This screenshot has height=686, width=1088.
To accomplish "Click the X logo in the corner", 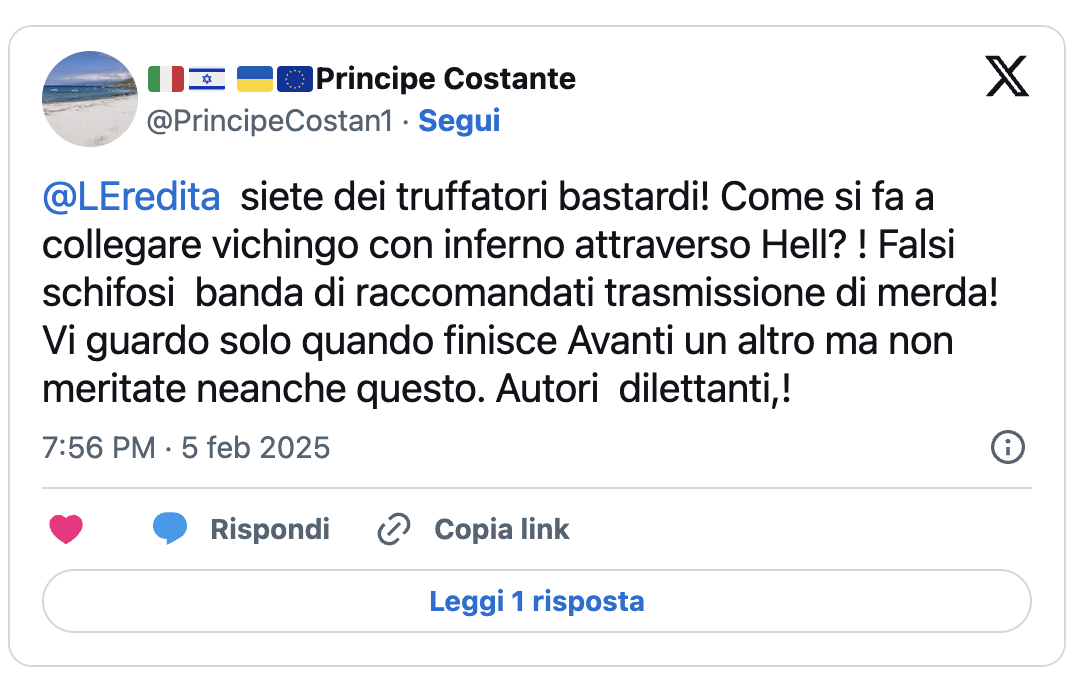I will 1007,77.
